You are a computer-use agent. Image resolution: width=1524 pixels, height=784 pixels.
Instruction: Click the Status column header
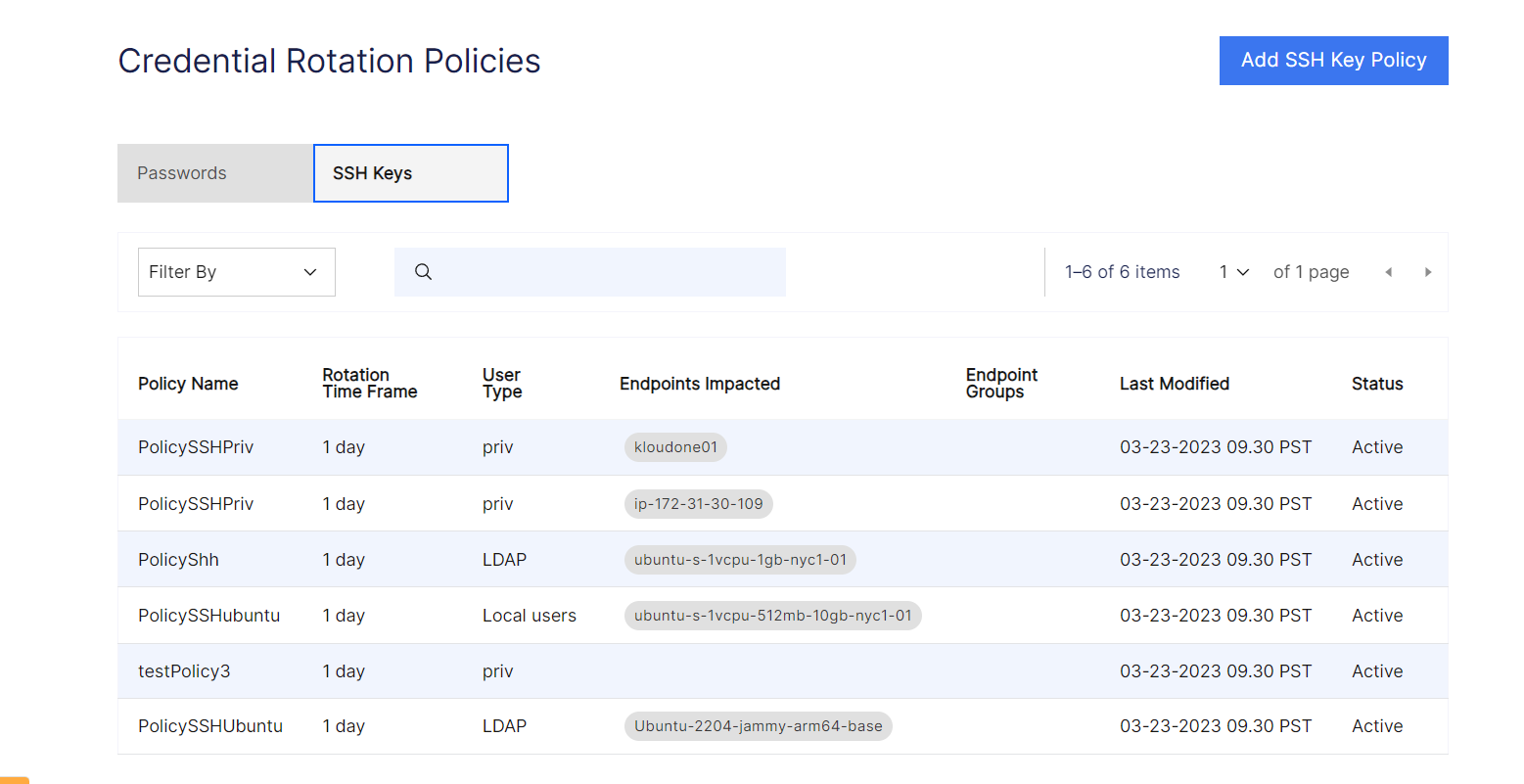tap(1376, 384)
